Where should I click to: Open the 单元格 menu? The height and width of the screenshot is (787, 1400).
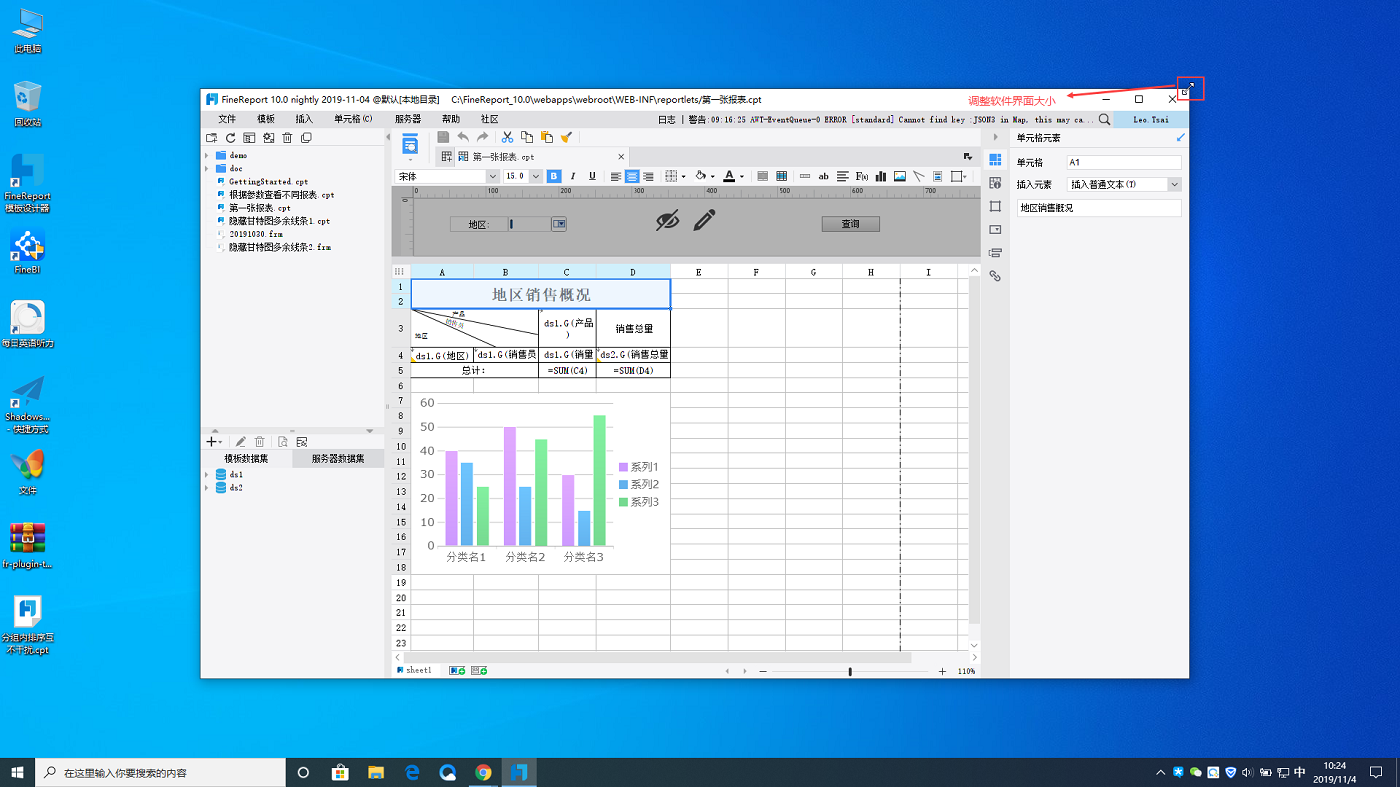click(353, 119)
